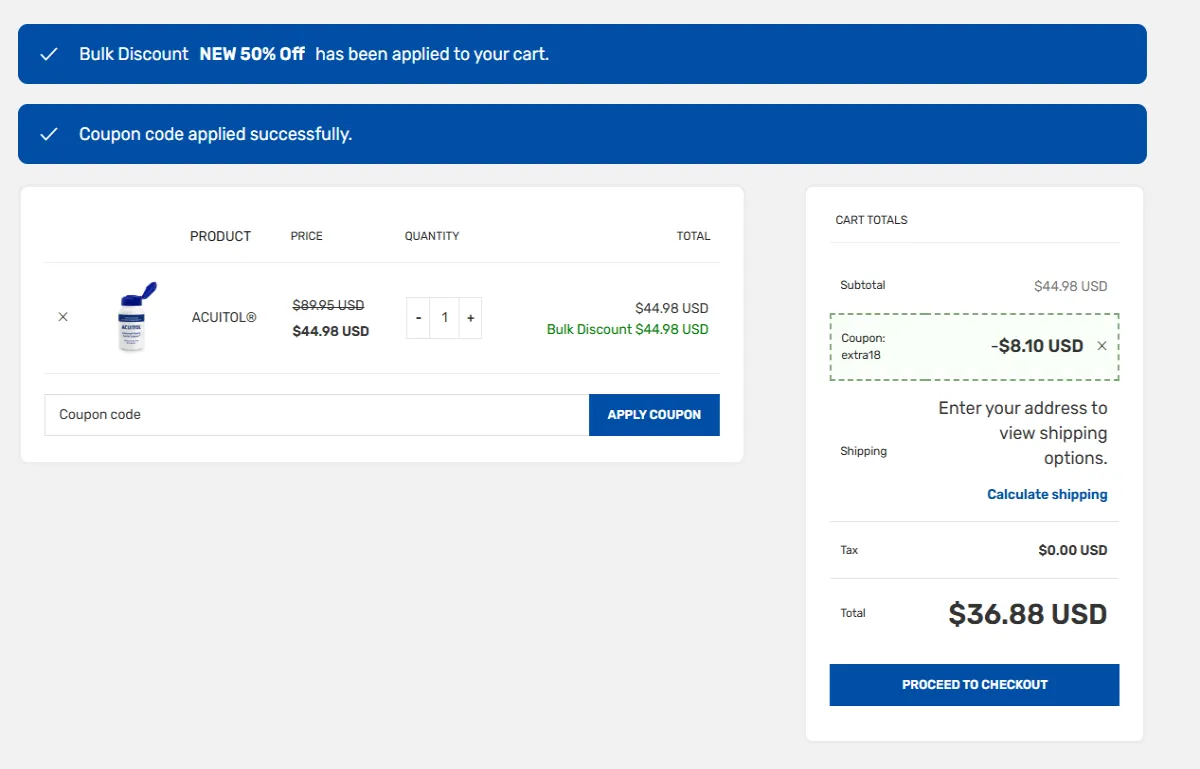Click the green Bulk Discount $44.98 text

(627, 329)
